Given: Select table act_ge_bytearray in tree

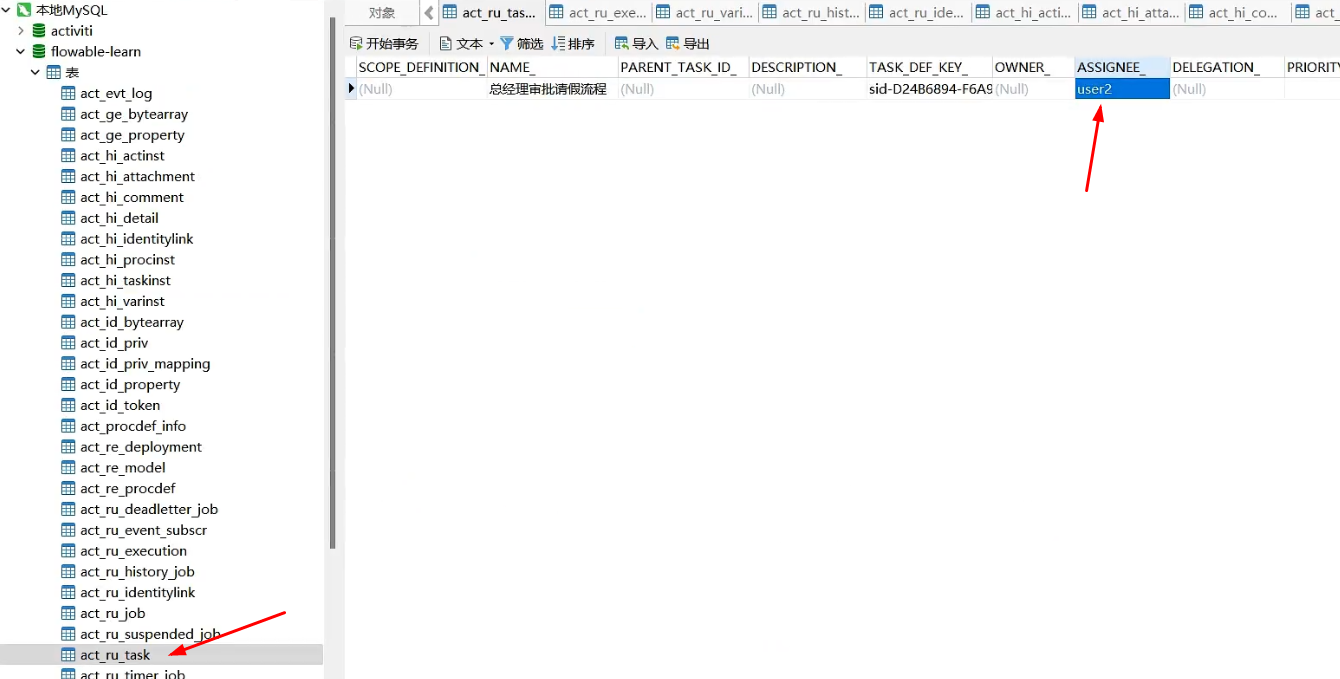Looking at the screenshot, I should 134,114.
